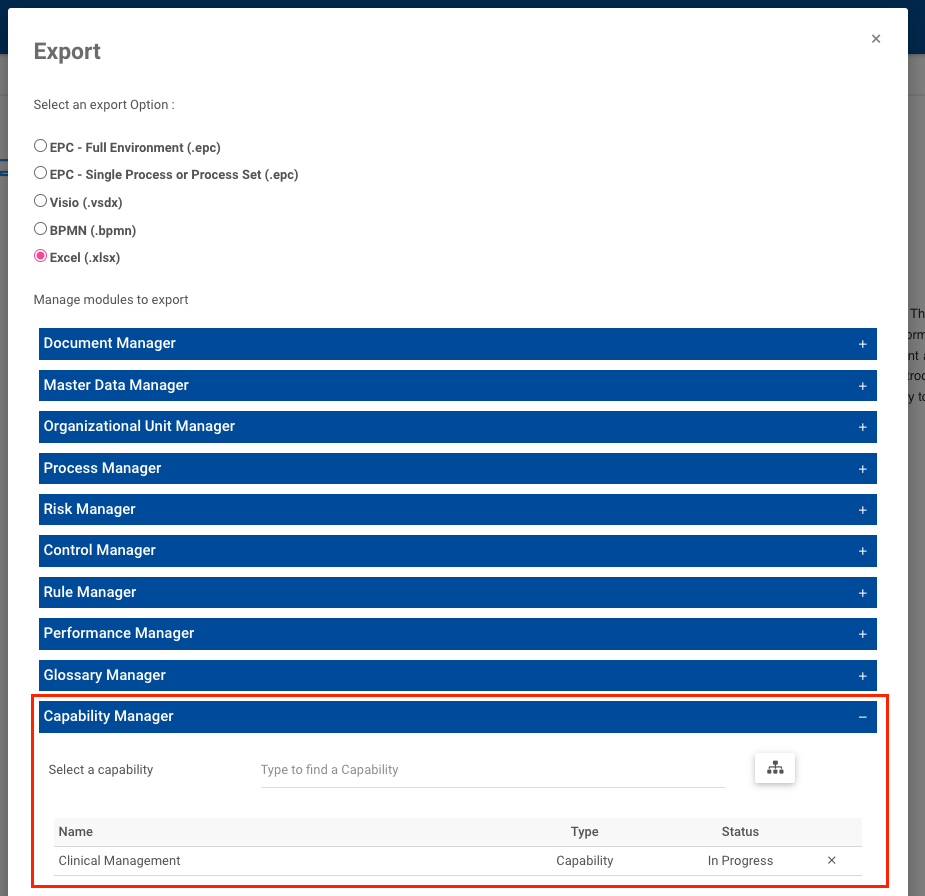Click the capability search input field

click(x=490, y=769)
